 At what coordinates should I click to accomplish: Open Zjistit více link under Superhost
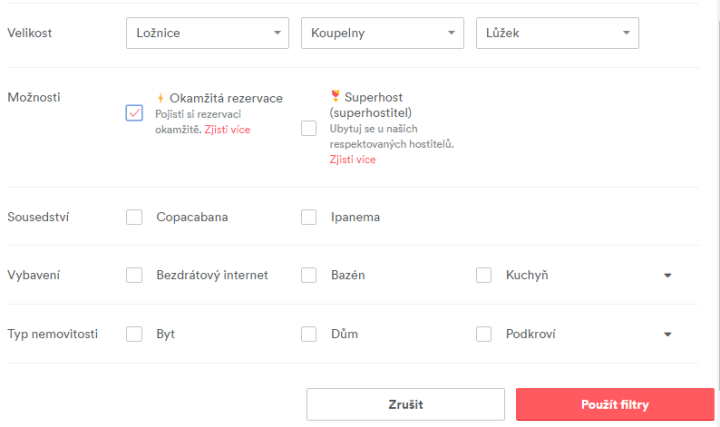[x=353, y=160]
